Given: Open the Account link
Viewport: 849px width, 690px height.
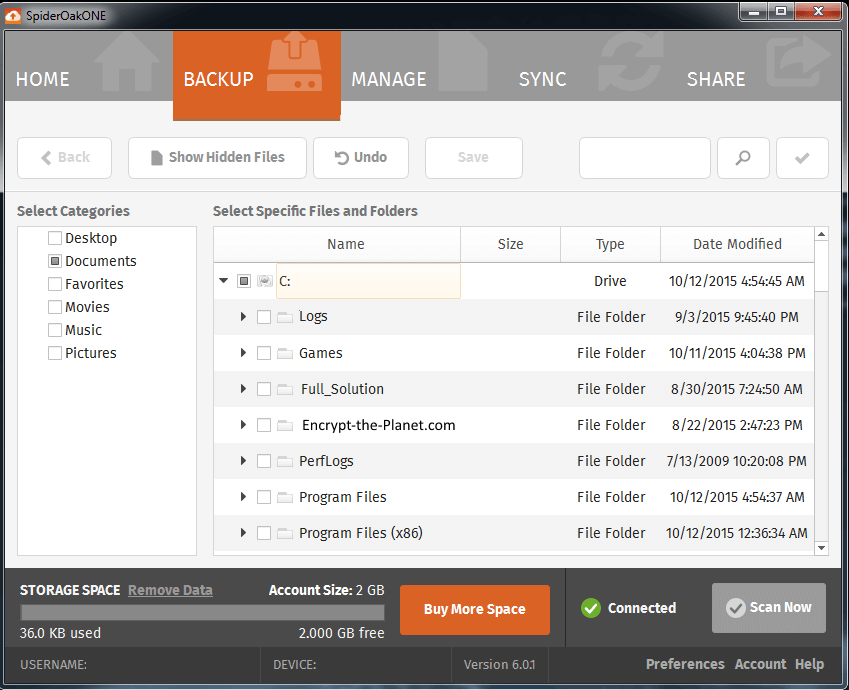Looking at the screenshot, I should click(760, 664).
